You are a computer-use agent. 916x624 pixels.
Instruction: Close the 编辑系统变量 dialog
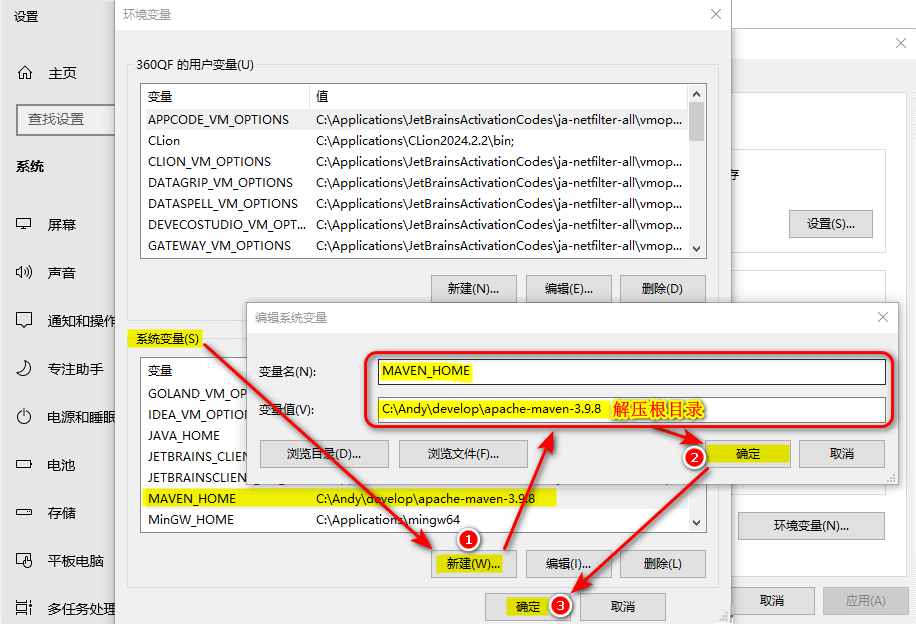point(882,317)
